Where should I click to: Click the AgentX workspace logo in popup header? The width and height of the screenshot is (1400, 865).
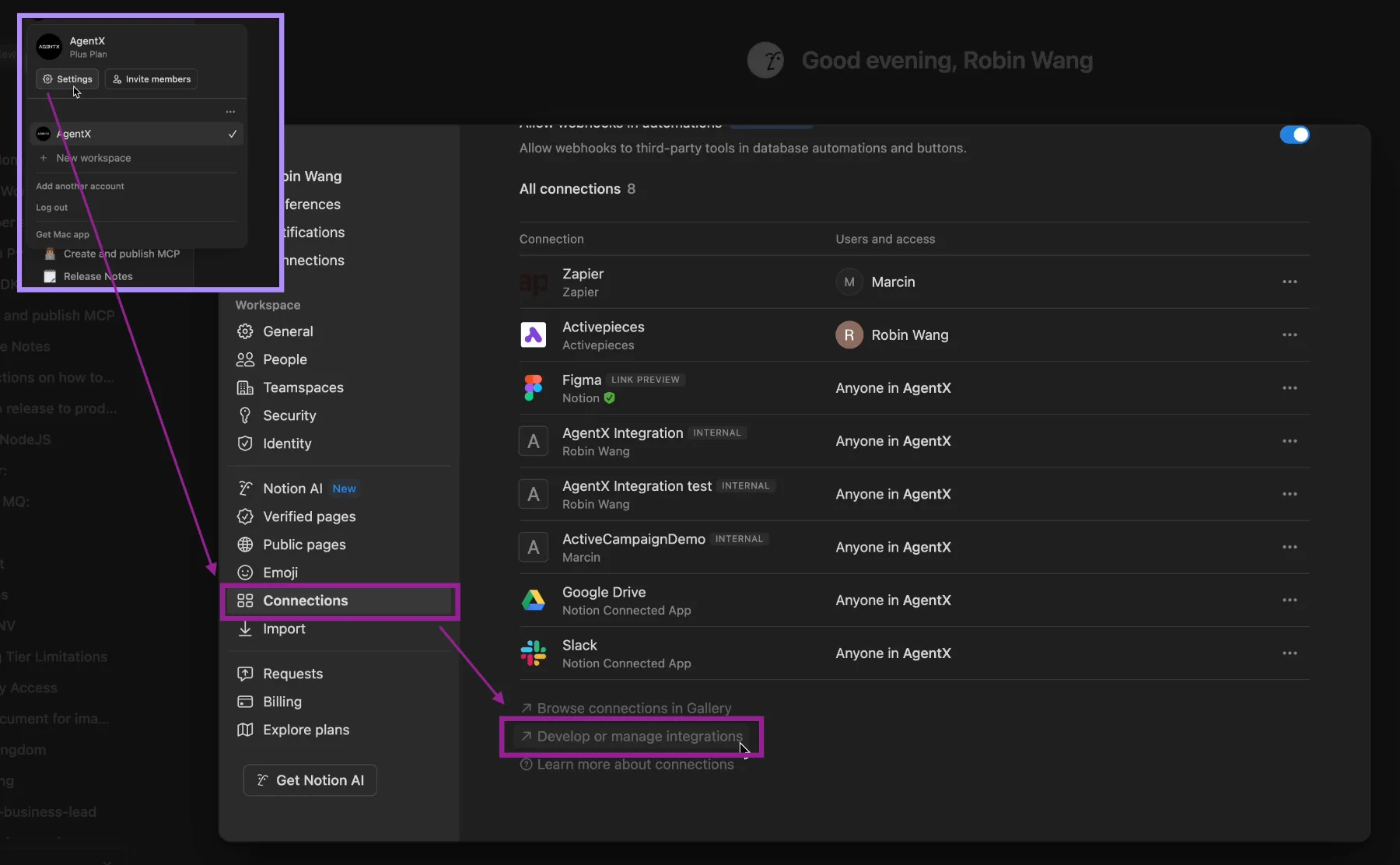49,47
